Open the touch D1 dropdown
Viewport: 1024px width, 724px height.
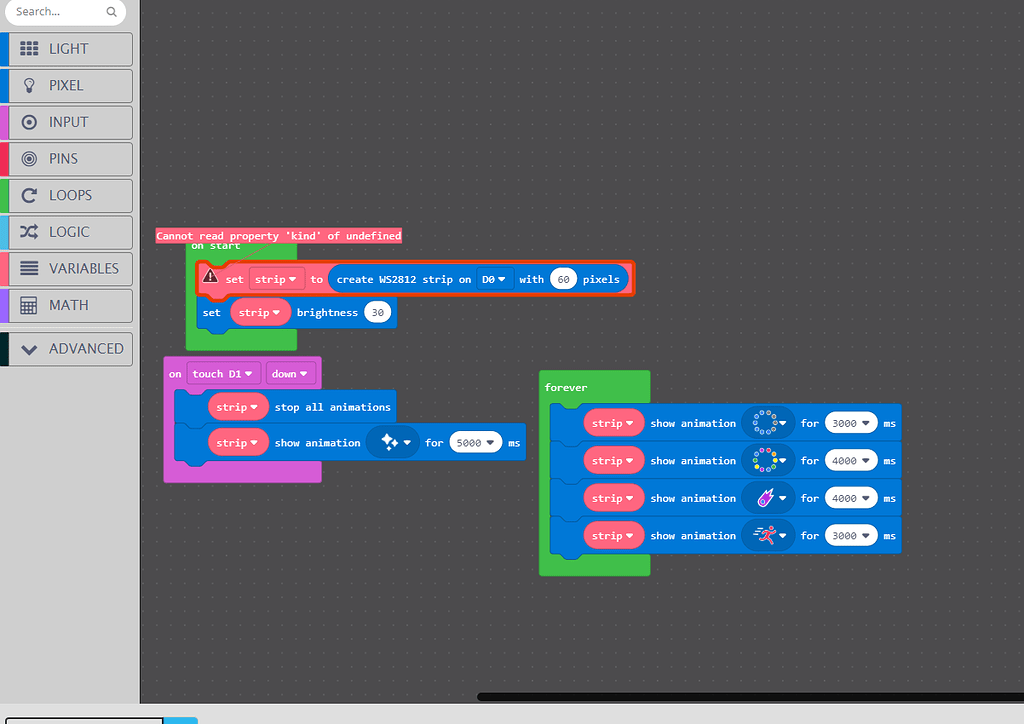223,374
